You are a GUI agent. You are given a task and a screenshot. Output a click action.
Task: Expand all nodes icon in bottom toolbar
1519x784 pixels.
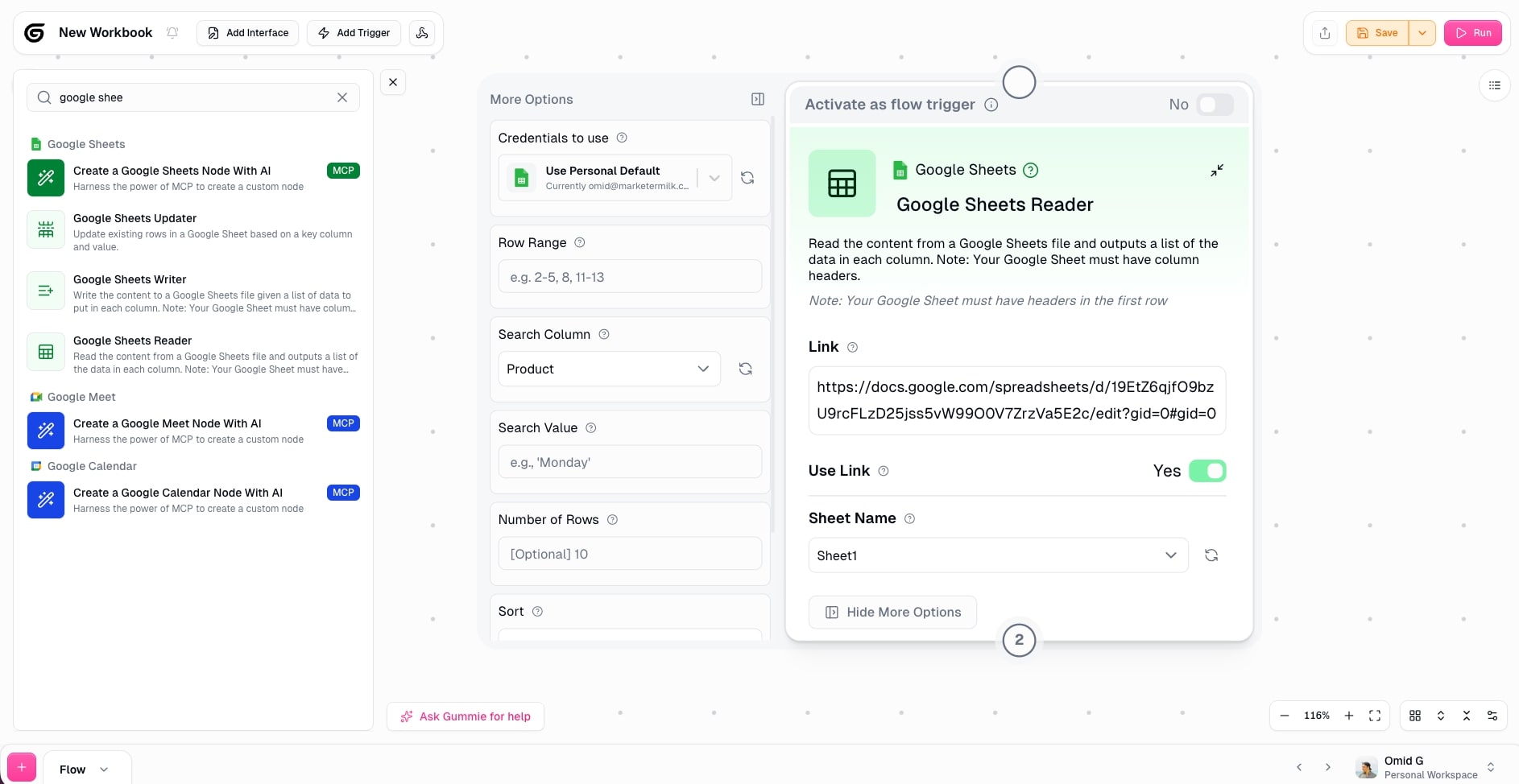pyautogui.click(x=1441, y=716)
